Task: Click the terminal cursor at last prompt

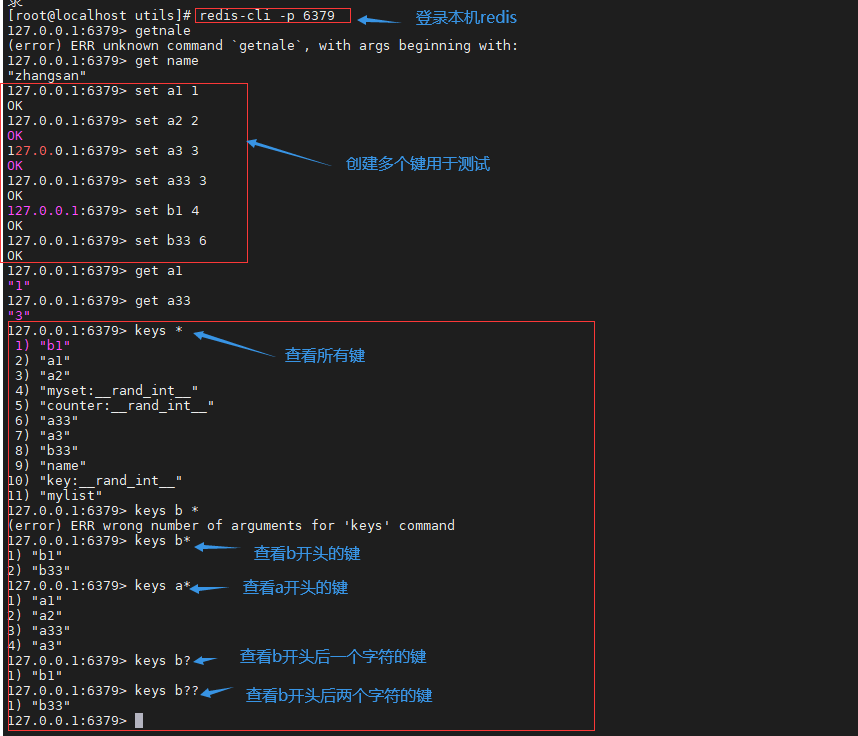Action: tap(139, 721)
